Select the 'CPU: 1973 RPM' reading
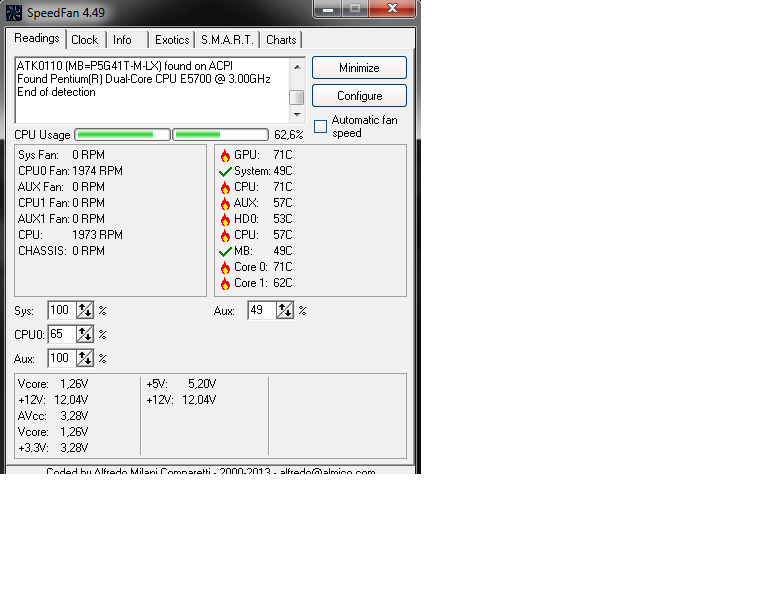768x614 pixels. (71, 235)
